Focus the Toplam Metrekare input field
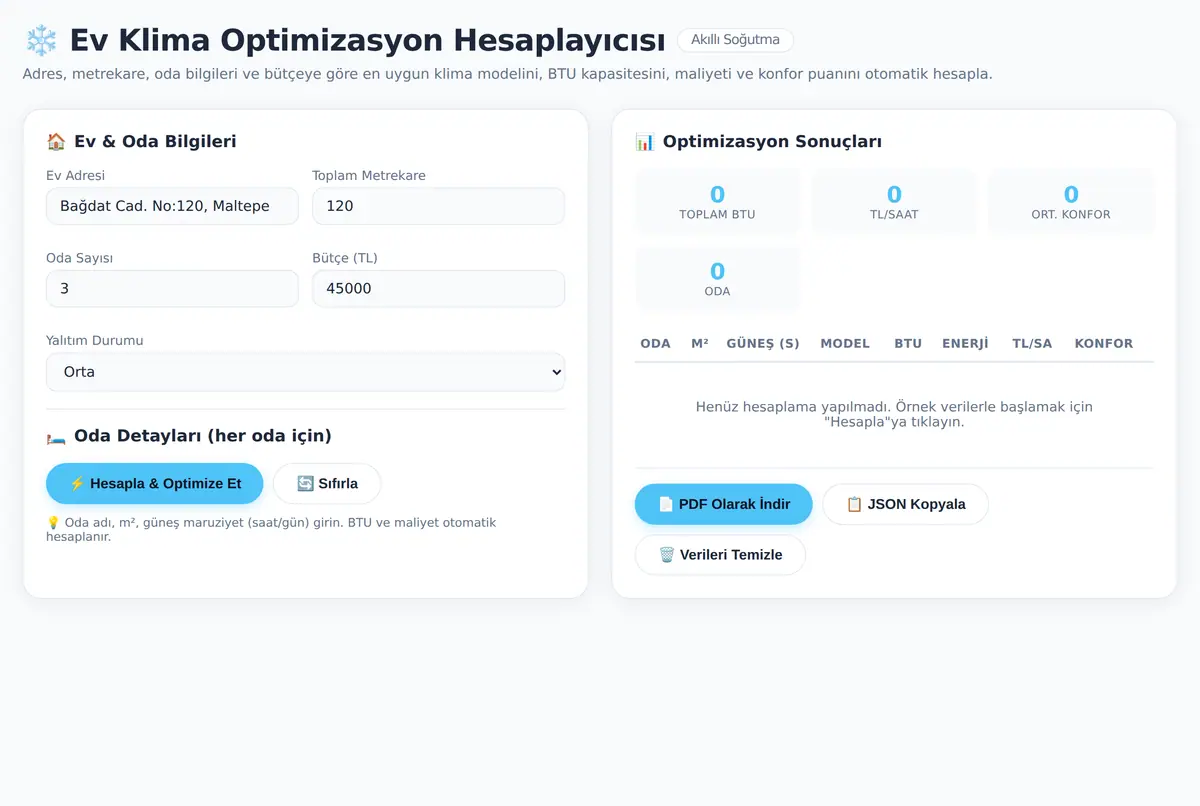Image resolution: width=1200 pixels, height=806 pixels. click(x=438, y=206)
